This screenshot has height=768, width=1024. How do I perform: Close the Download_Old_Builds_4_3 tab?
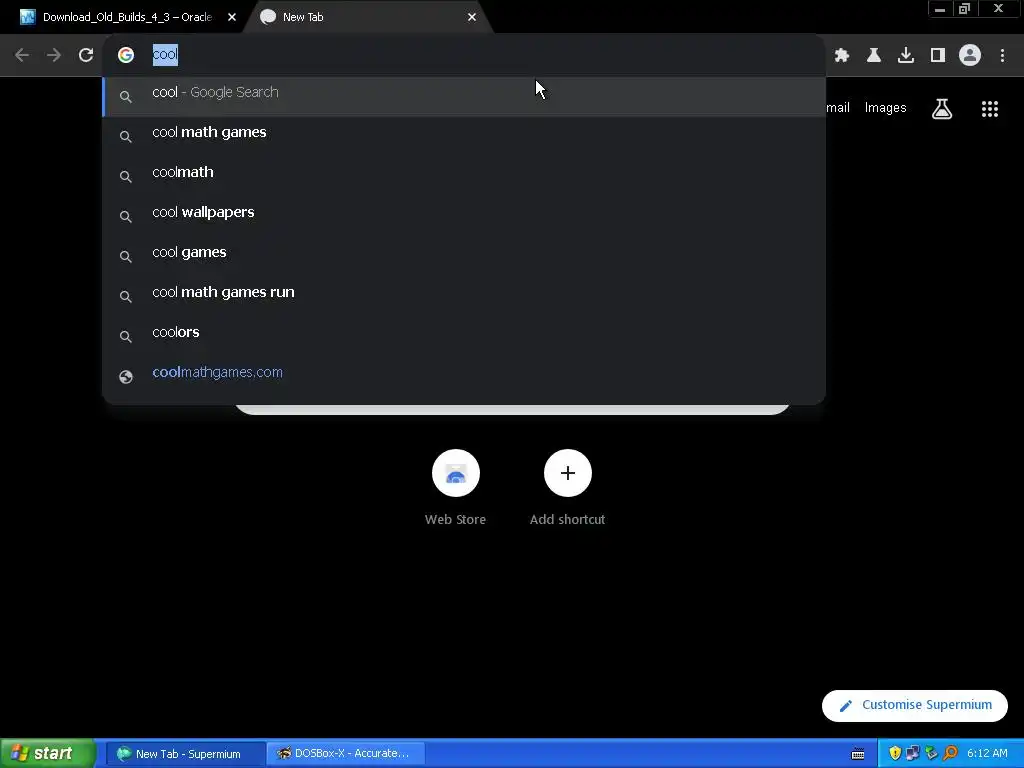232,17
